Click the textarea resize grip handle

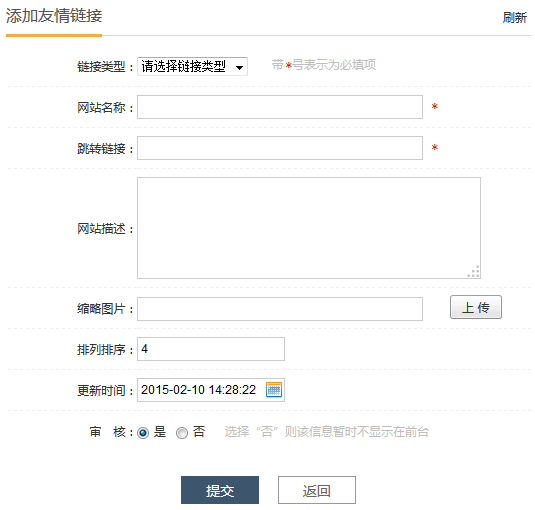[474, 272]
